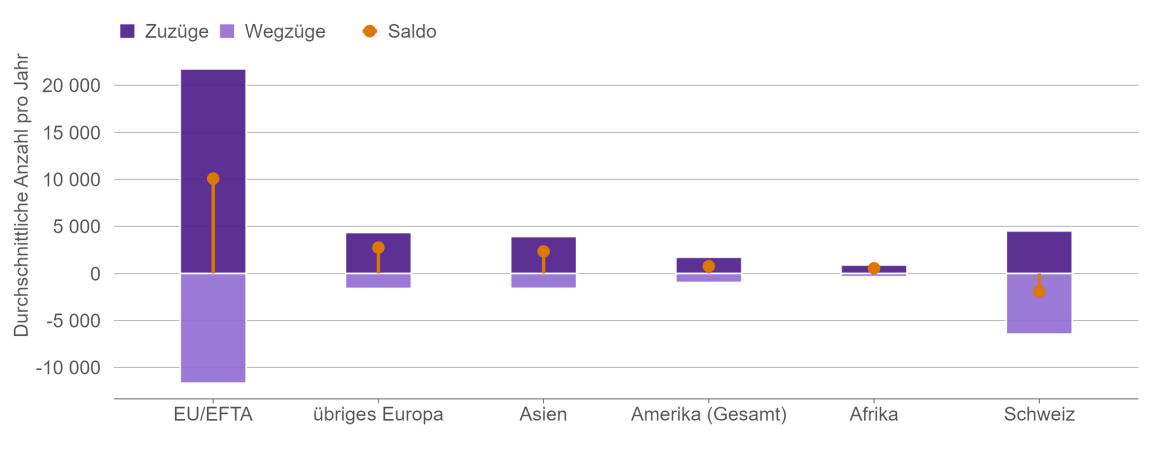Image resolution: width=1152 pixels, height=460 pixels.
Task: Click the light purple Wegzüge legend swatch
Action: pos(227,31)
